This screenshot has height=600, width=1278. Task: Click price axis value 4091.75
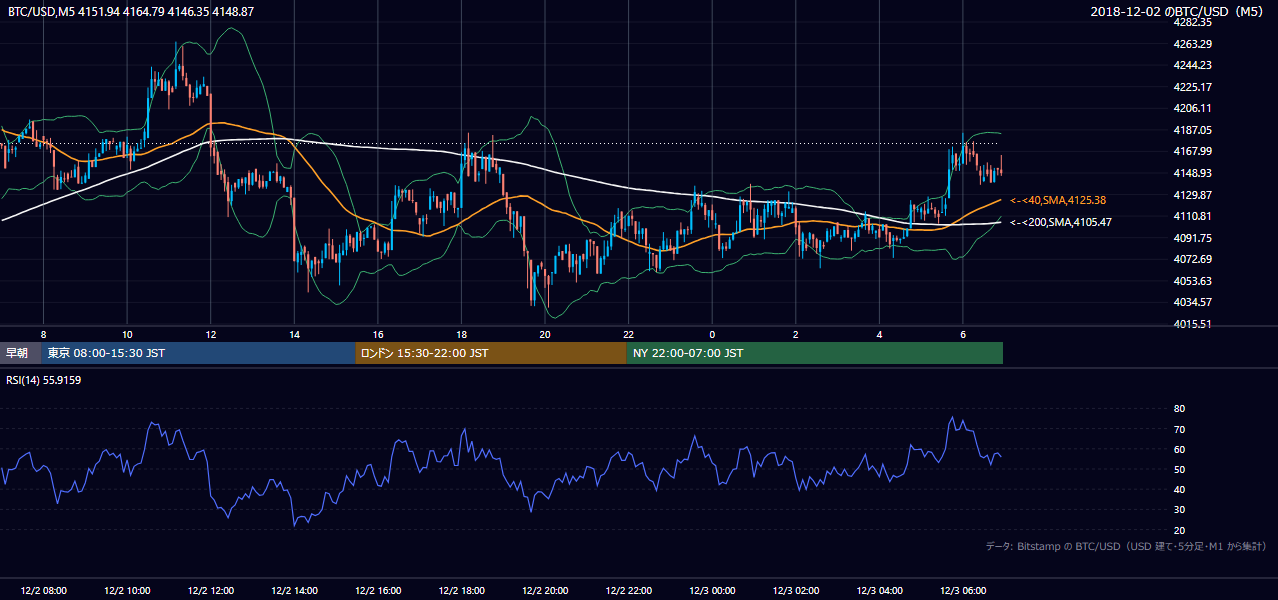pos(1192,238)
